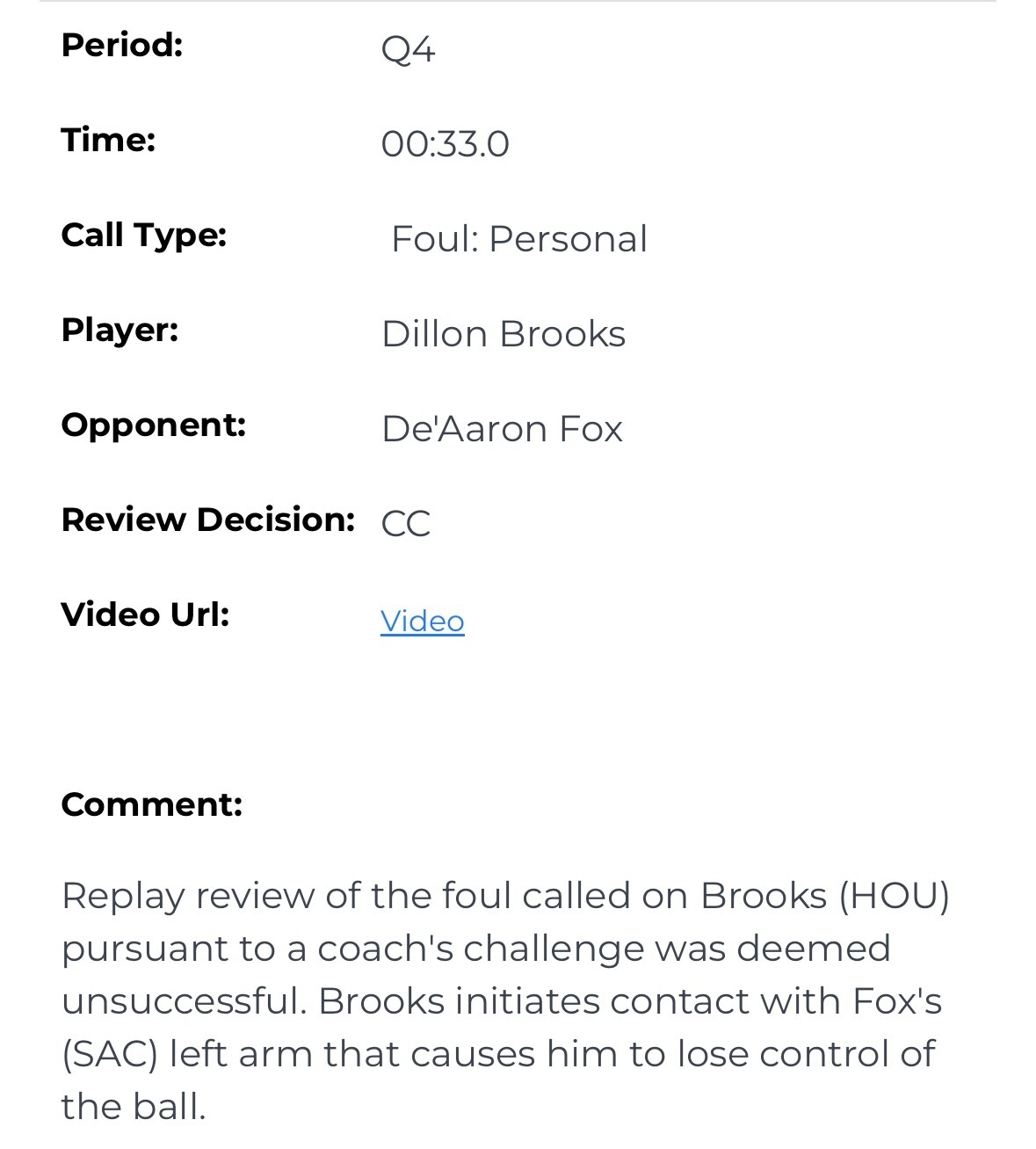Select the 00:33.0 time value

click(x=445, y=144)
